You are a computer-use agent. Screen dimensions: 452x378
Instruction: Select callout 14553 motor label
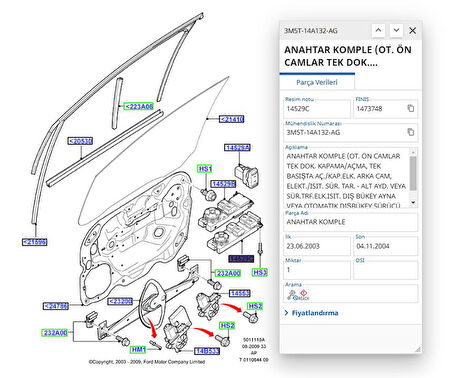tap(240, 293)
